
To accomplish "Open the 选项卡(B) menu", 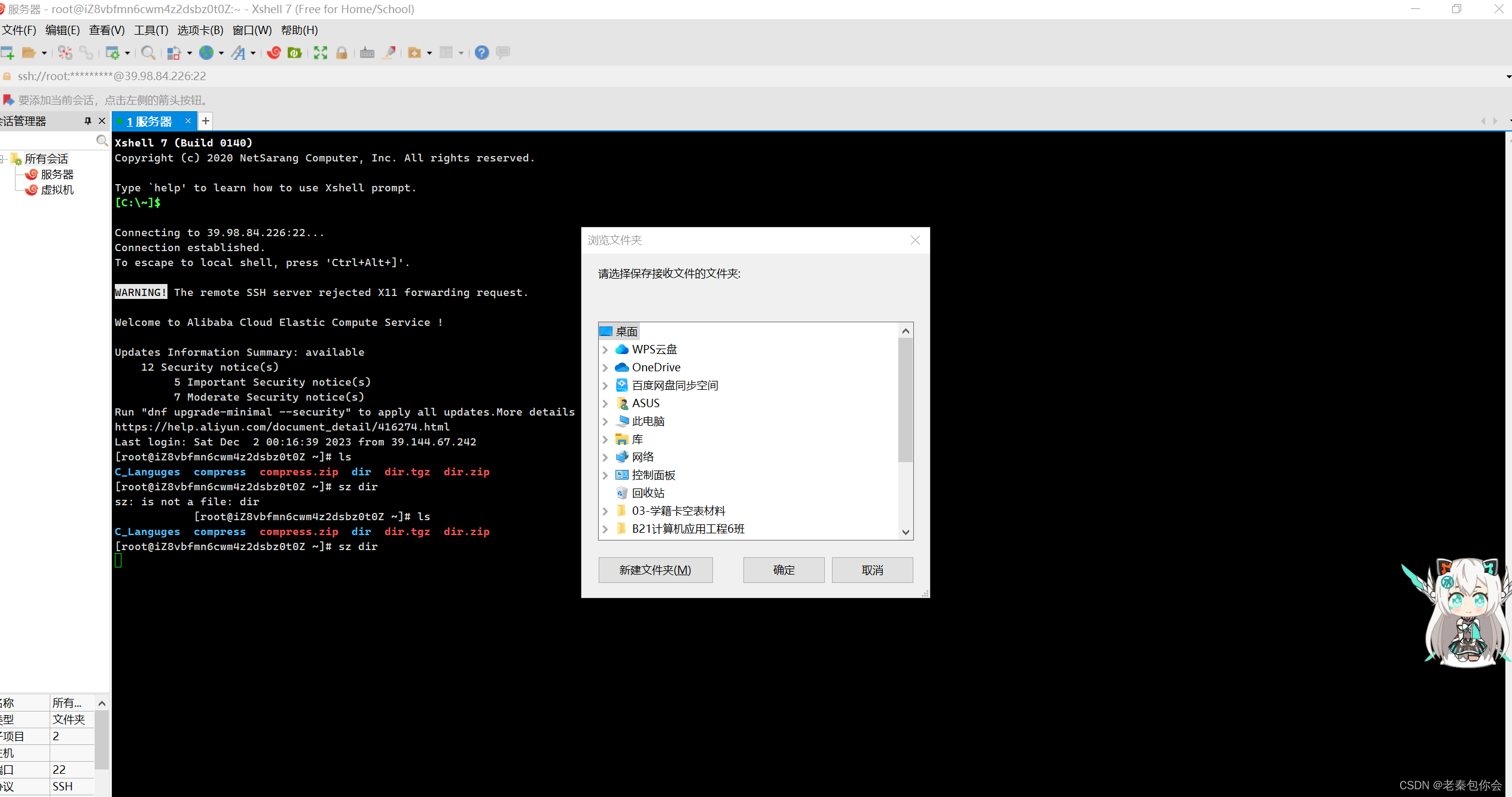I will (x=200, y=30).
